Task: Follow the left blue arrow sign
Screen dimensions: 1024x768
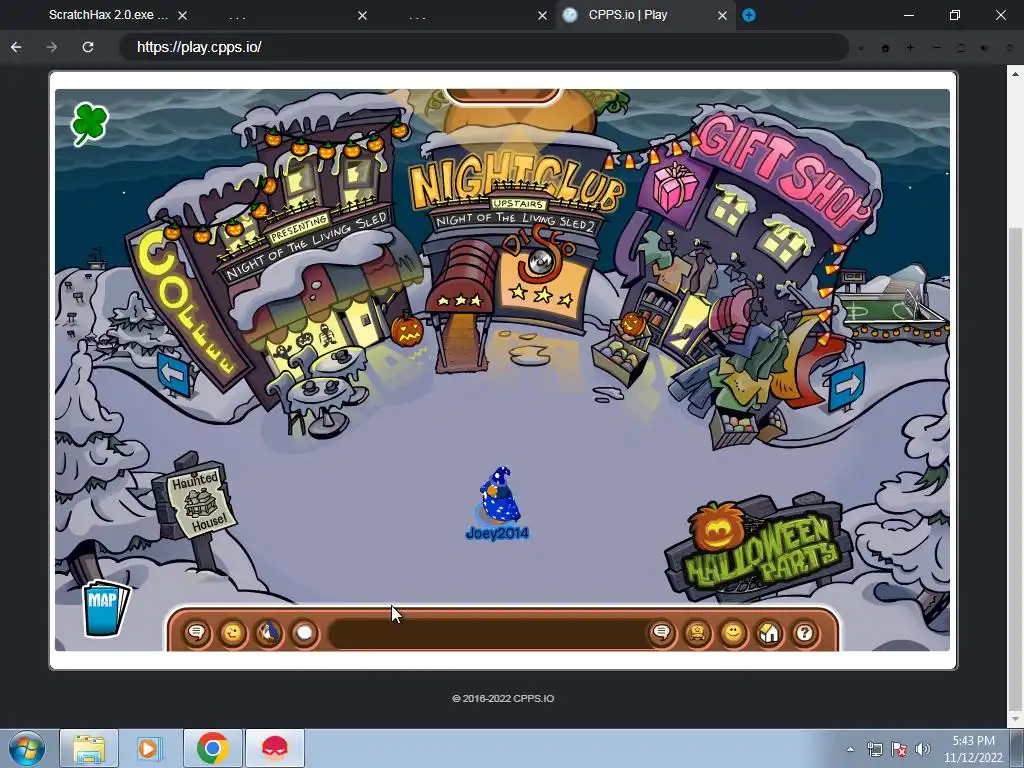Action: 174,375
